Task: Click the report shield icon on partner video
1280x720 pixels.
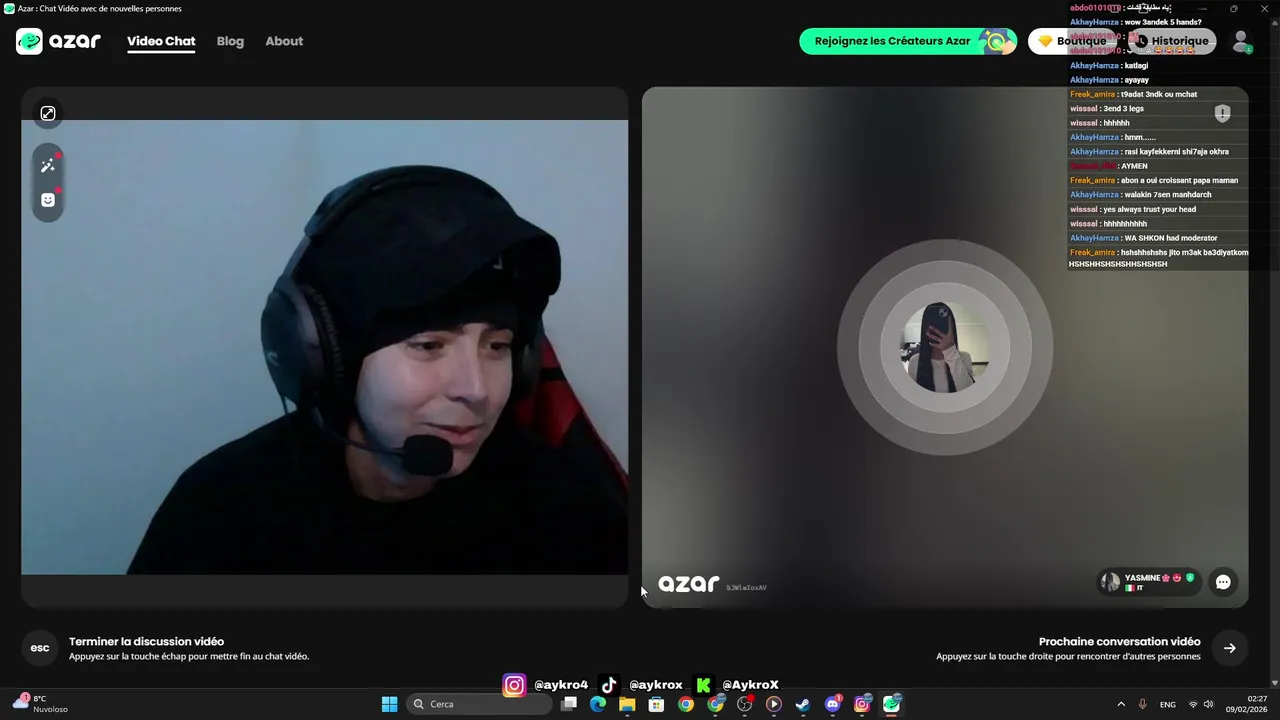Action: click(1222, 114)
